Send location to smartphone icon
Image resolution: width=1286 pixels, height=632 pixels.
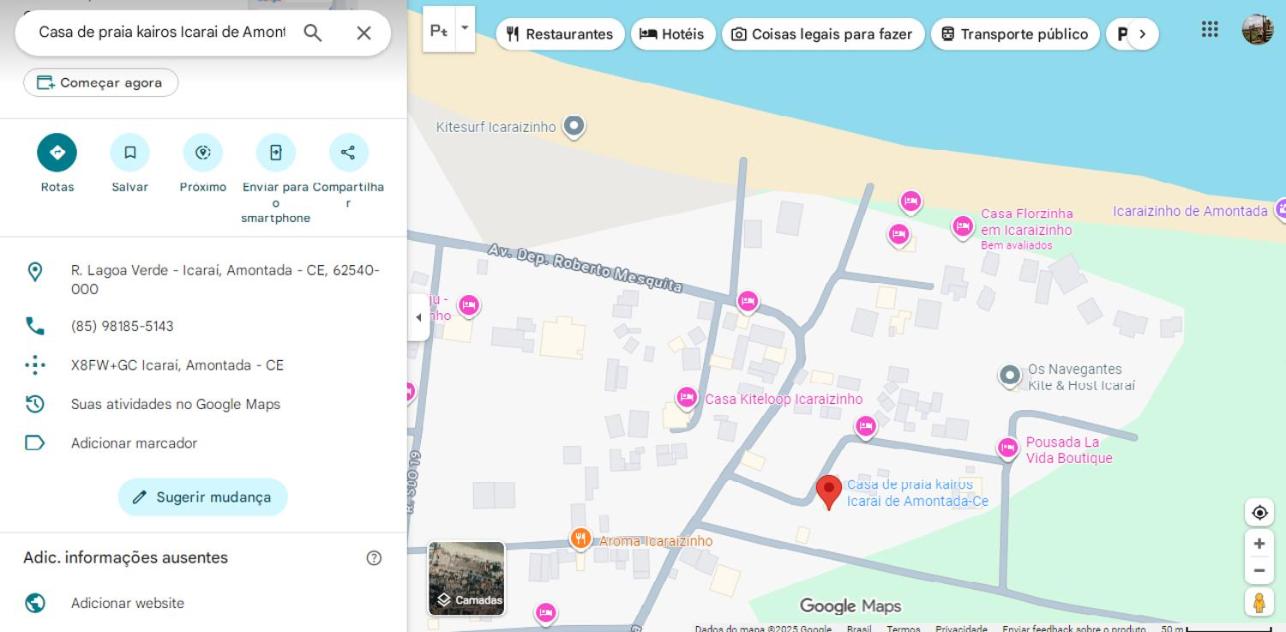click(276, 153)
